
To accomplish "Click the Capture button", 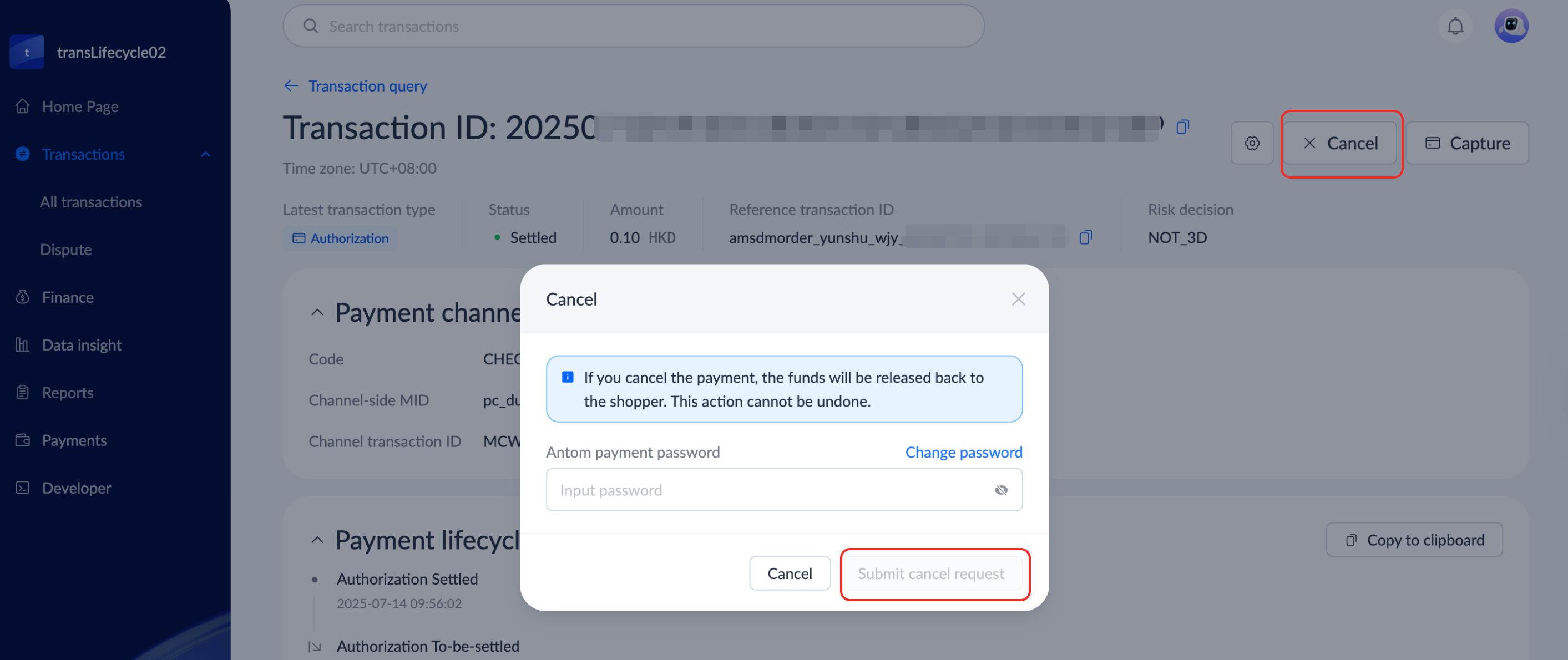I will click(1467, 144).
